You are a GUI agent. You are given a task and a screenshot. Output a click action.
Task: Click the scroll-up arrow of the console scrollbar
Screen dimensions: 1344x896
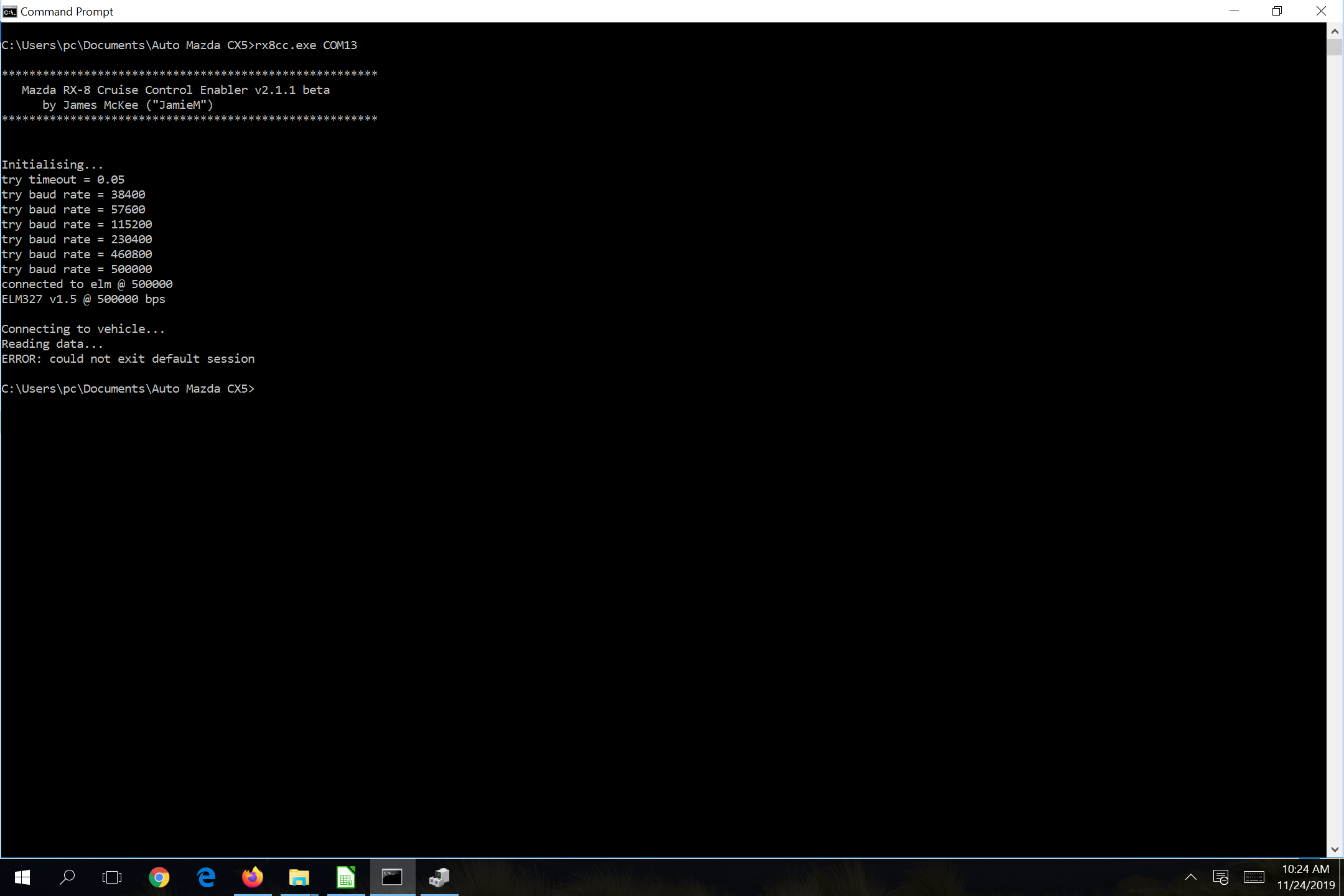pos(1333,30)
